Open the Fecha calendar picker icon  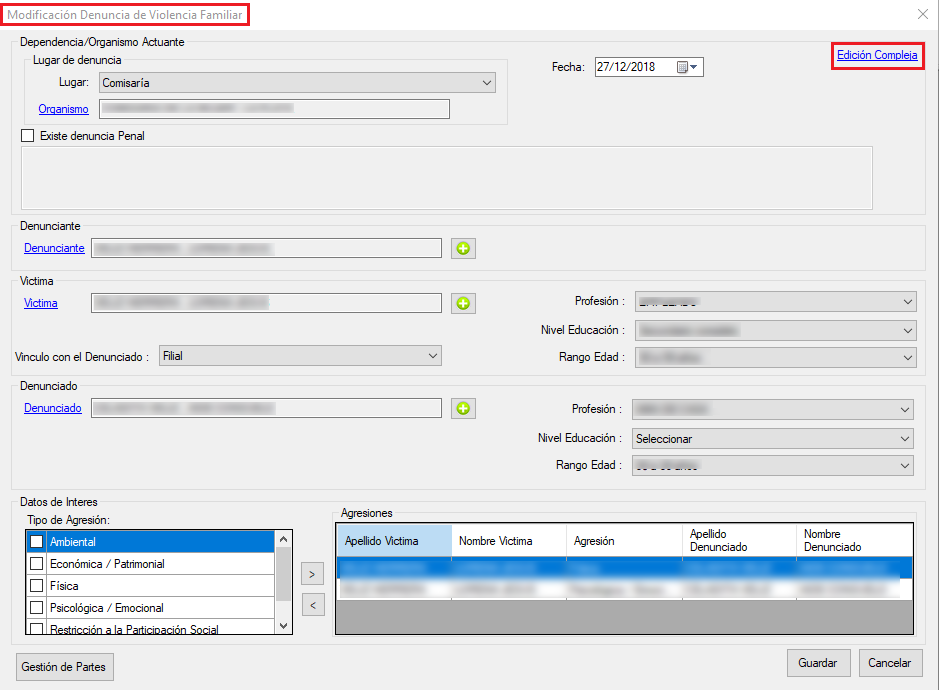pyautogui.click(x=684, y=67)
